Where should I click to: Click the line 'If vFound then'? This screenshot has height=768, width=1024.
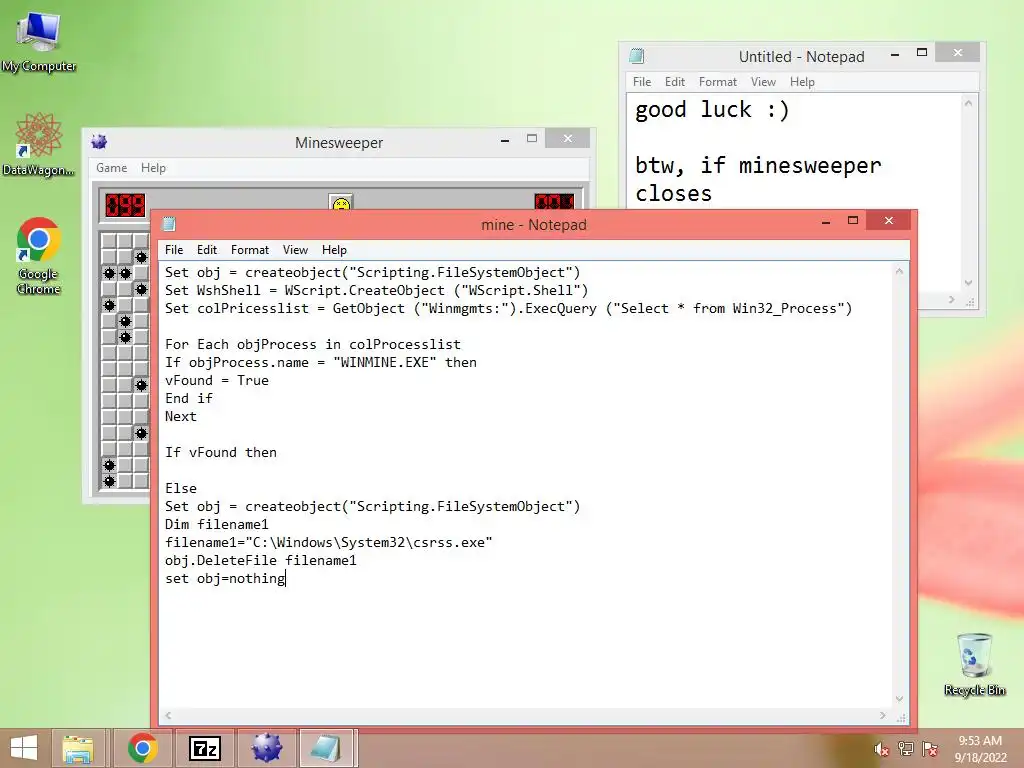221,453
